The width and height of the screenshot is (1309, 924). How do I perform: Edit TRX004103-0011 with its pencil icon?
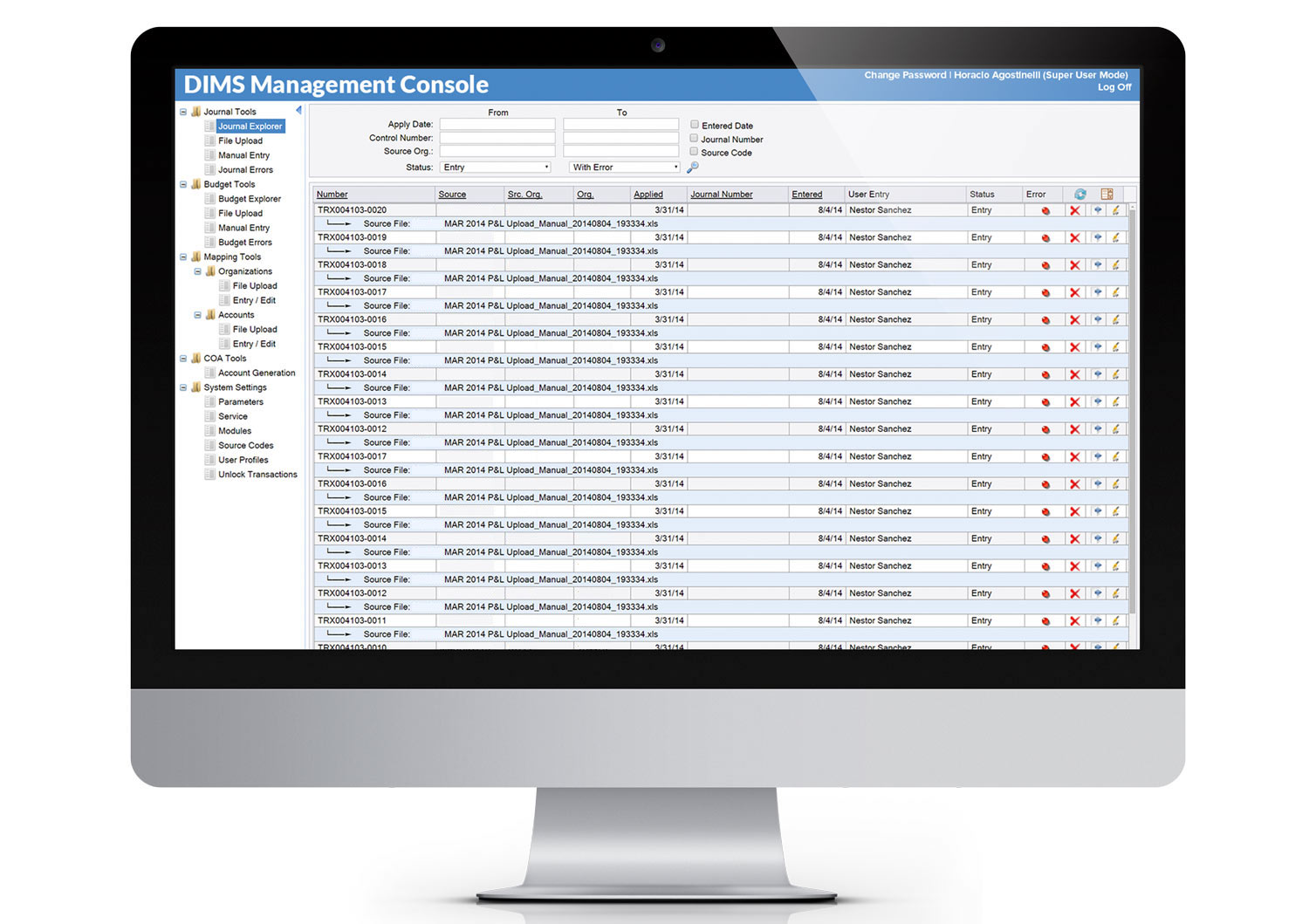pos(1115,620)
